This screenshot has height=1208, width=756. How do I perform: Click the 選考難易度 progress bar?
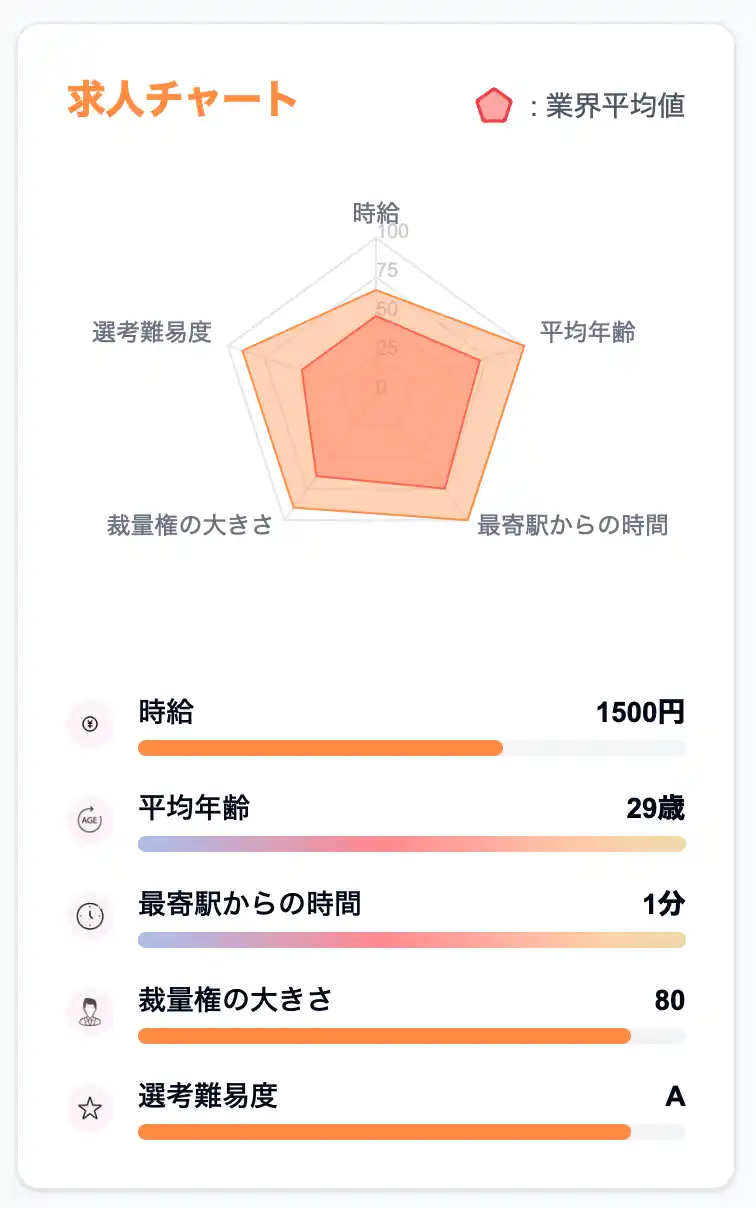coord(384,1132)
